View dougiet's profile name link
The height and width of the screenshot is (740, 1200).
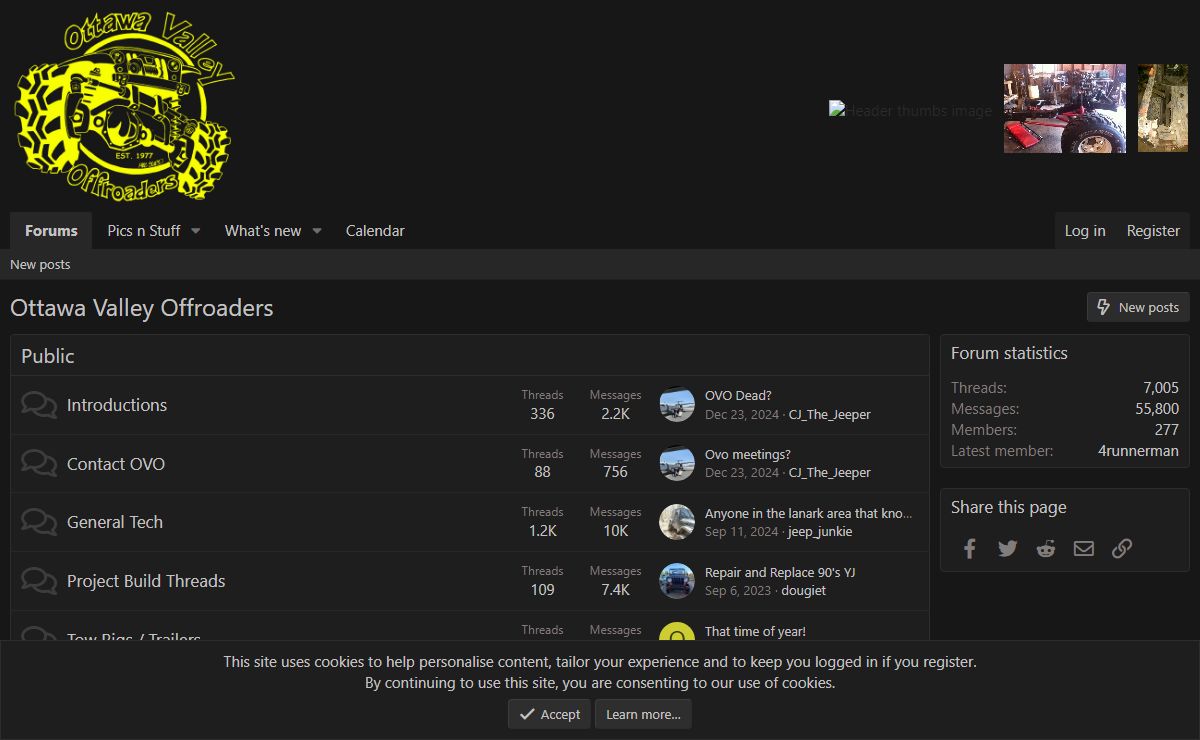(804, 591)
